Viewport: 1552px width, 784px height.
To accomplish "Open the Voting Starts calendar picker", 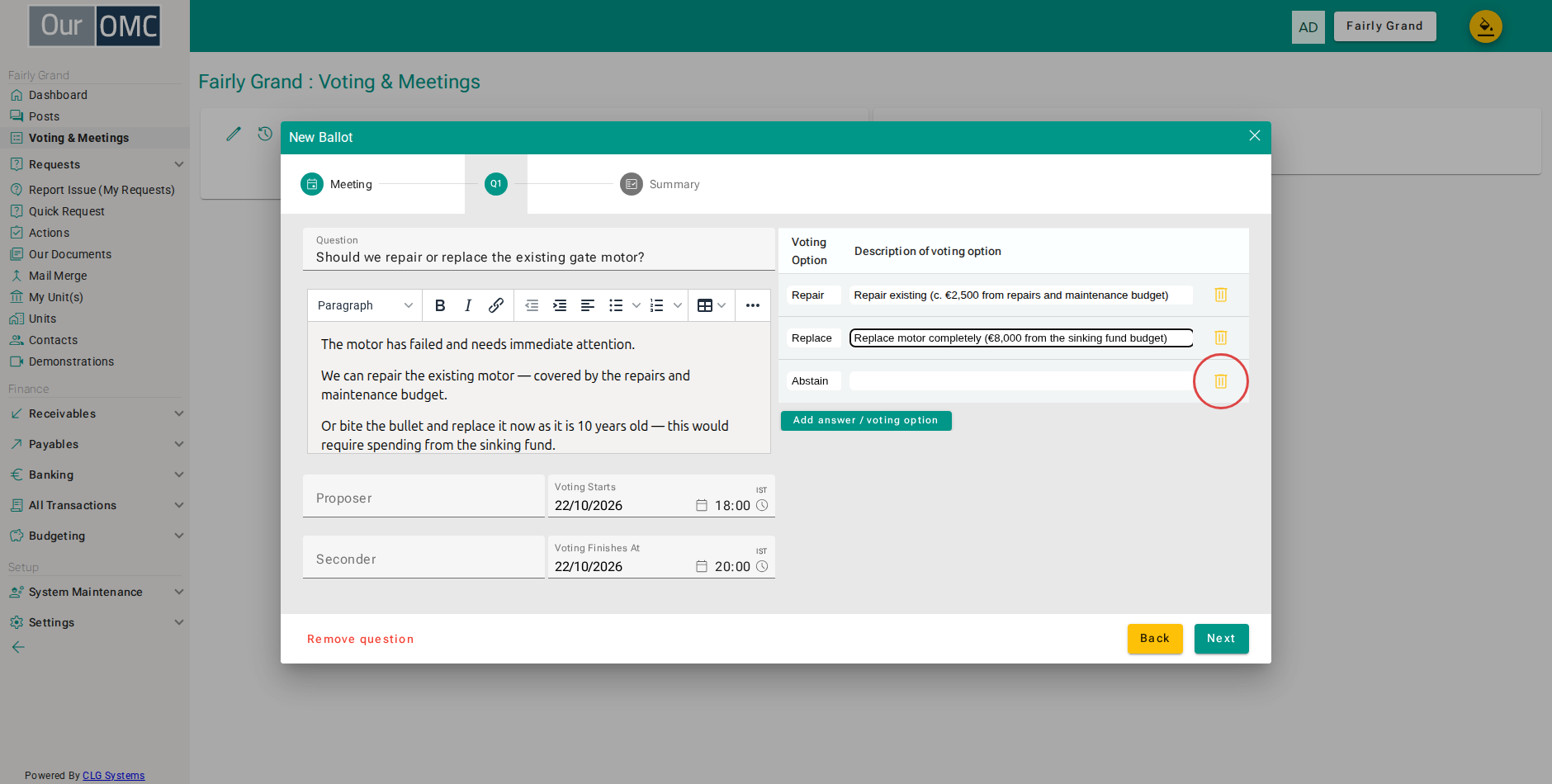I will (702, 505).
